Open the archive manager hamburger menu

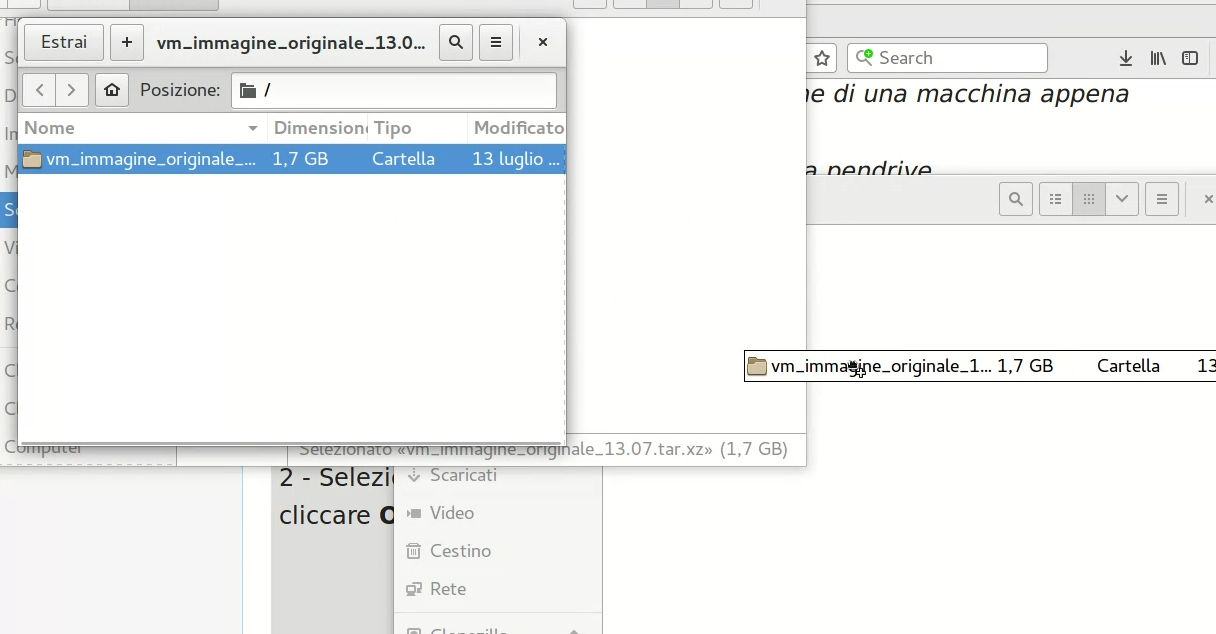[496, 43]
